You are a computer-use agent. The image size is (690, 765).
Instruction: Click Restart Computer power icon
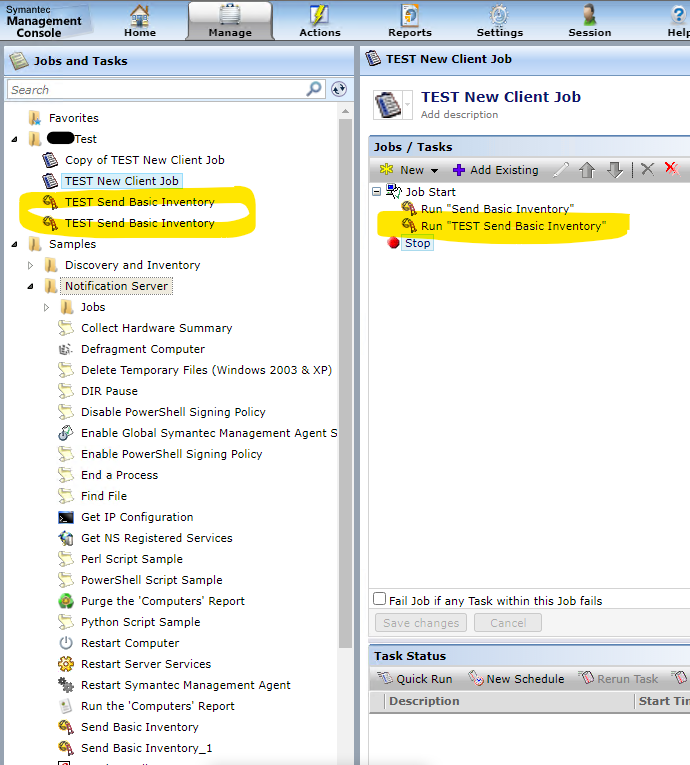65,643
